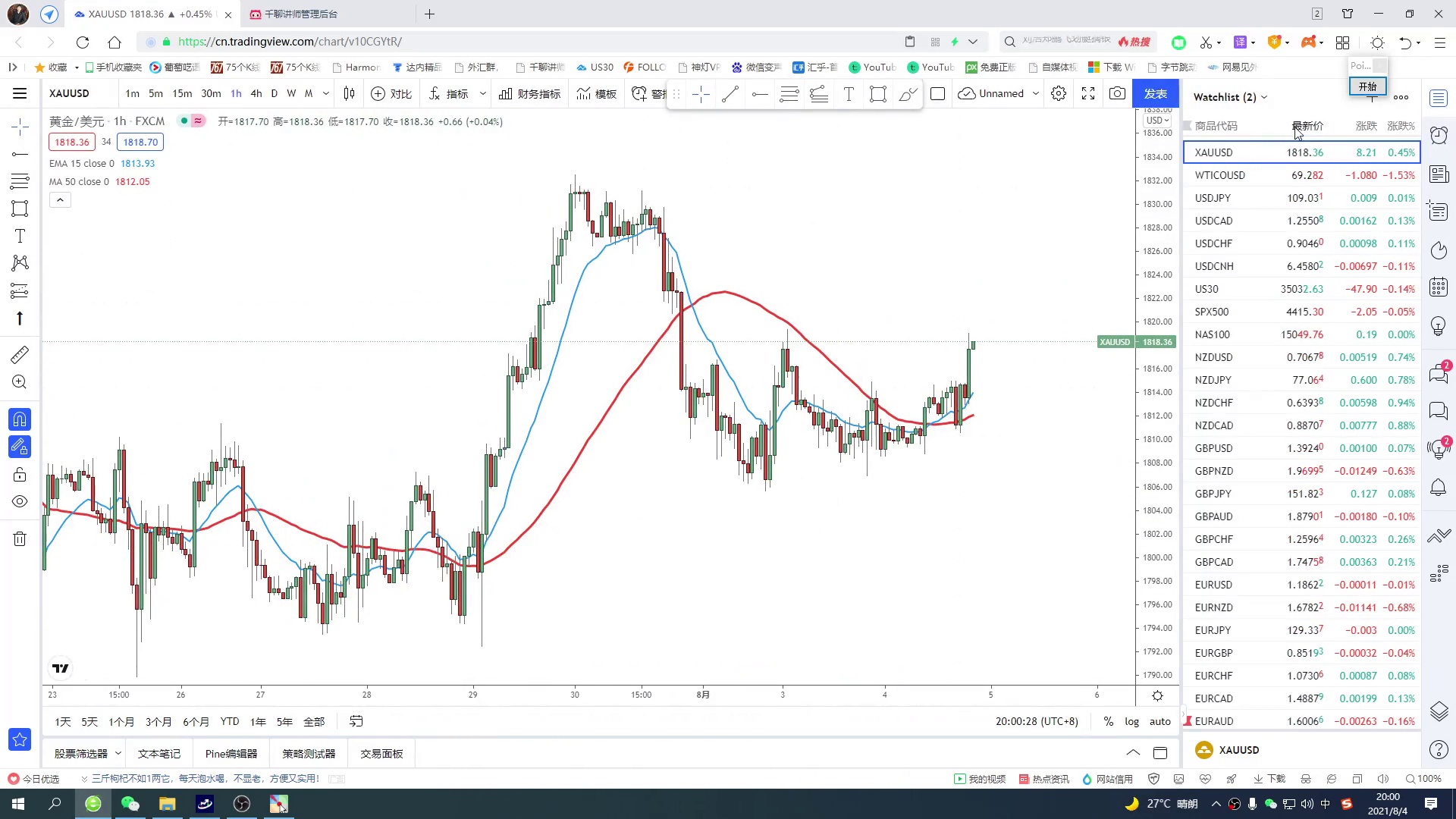Click the trash remove drawings icon
1456x819 pixels.
point(20,539)
